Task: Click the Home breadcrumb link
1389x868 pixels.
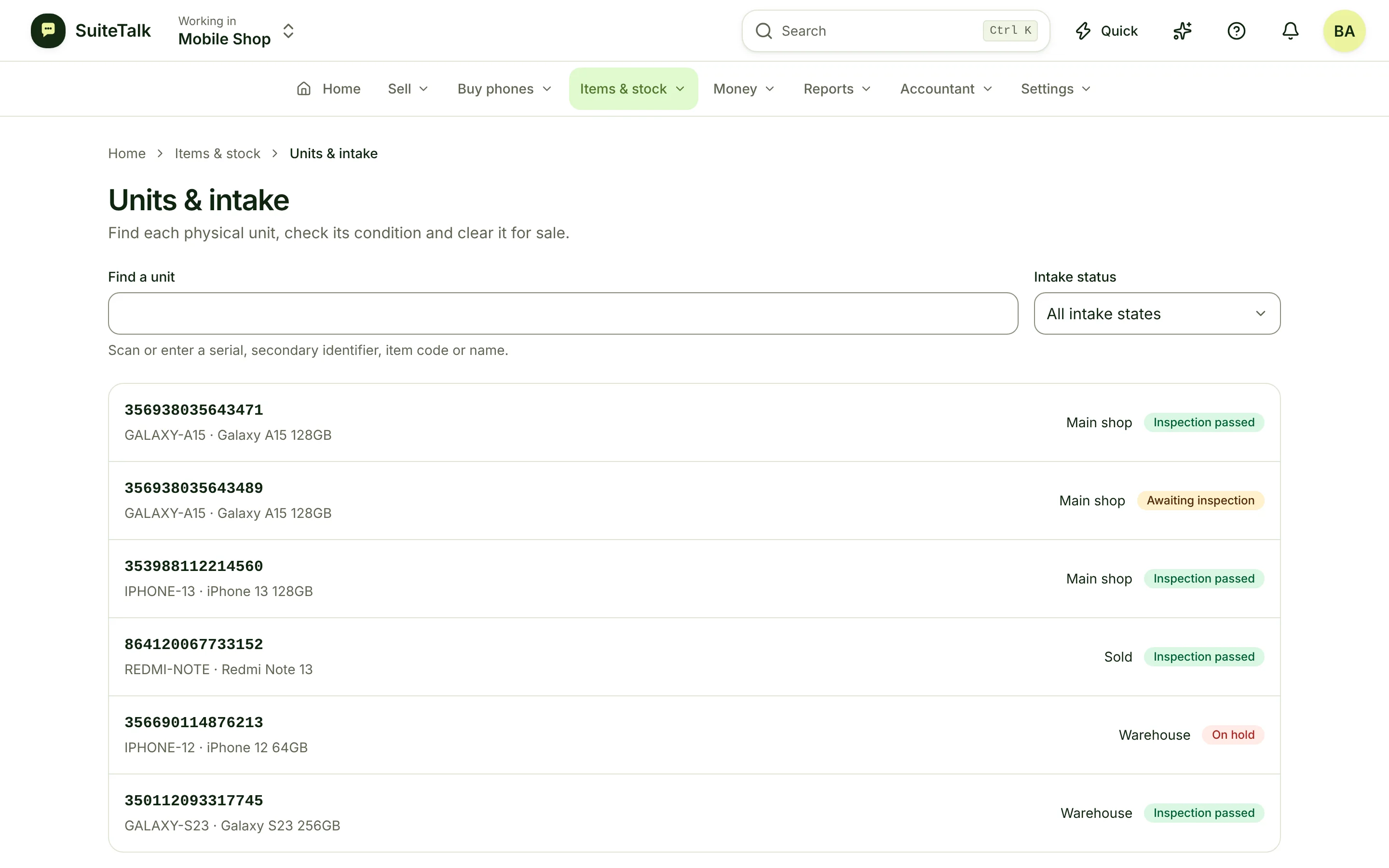Action: (127, 153)
